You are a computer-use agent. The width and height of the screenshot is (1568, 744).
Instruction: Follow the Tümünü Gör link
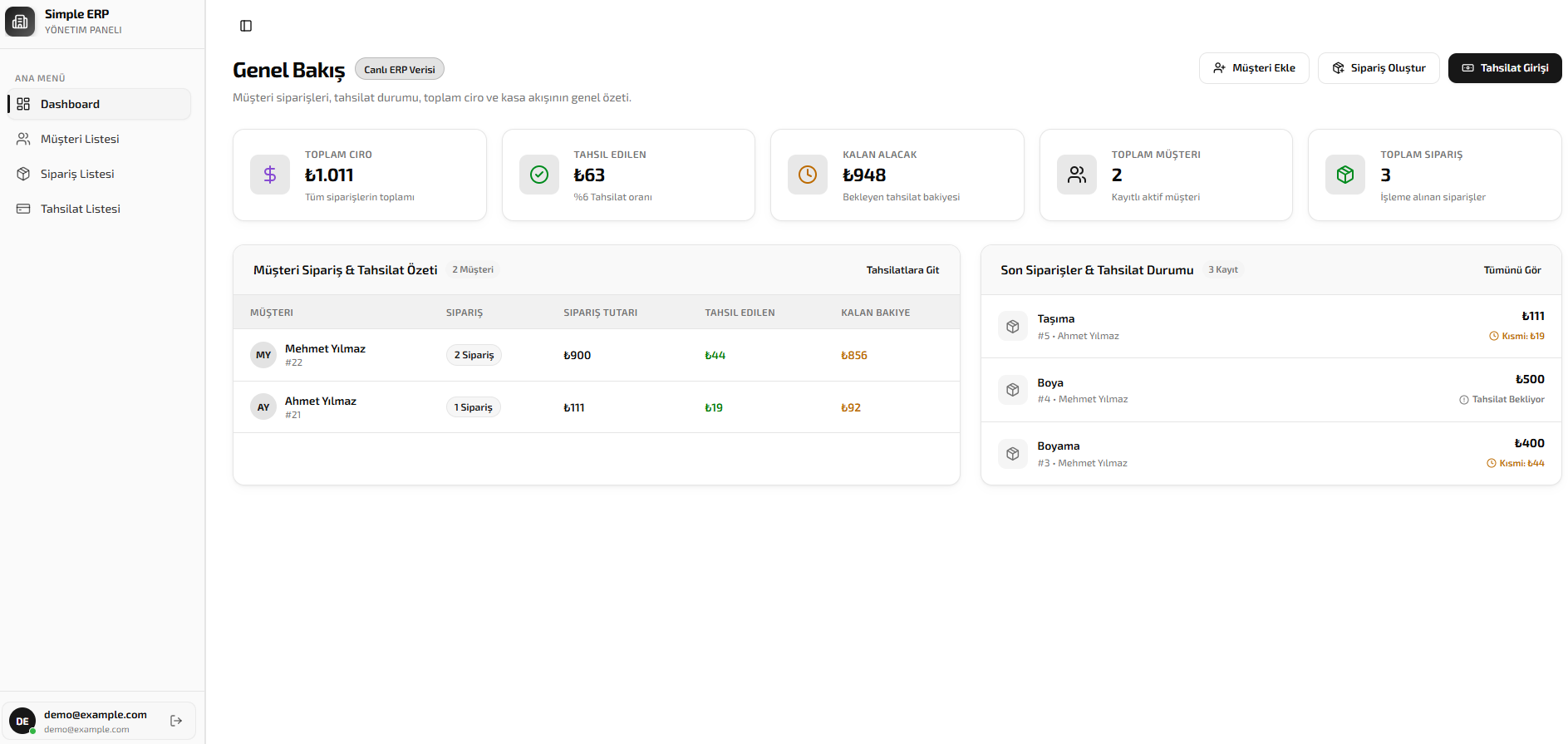click(x=1512, y=270)
